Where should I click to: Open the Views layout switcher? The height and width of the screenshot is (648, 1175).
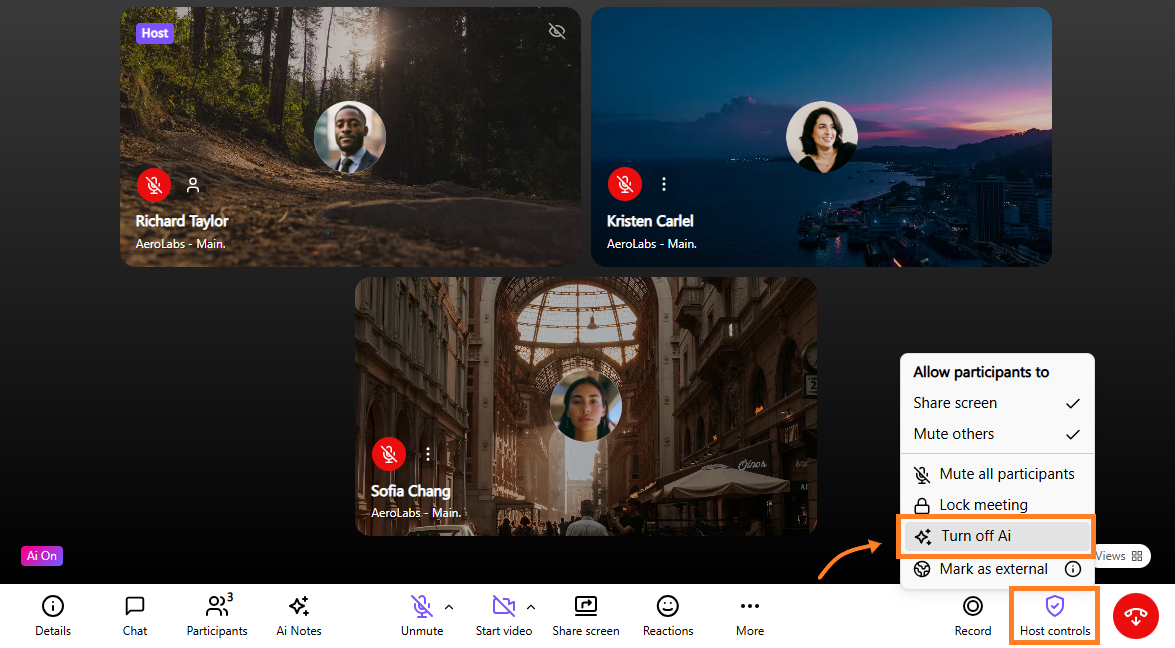(1120, 556)
